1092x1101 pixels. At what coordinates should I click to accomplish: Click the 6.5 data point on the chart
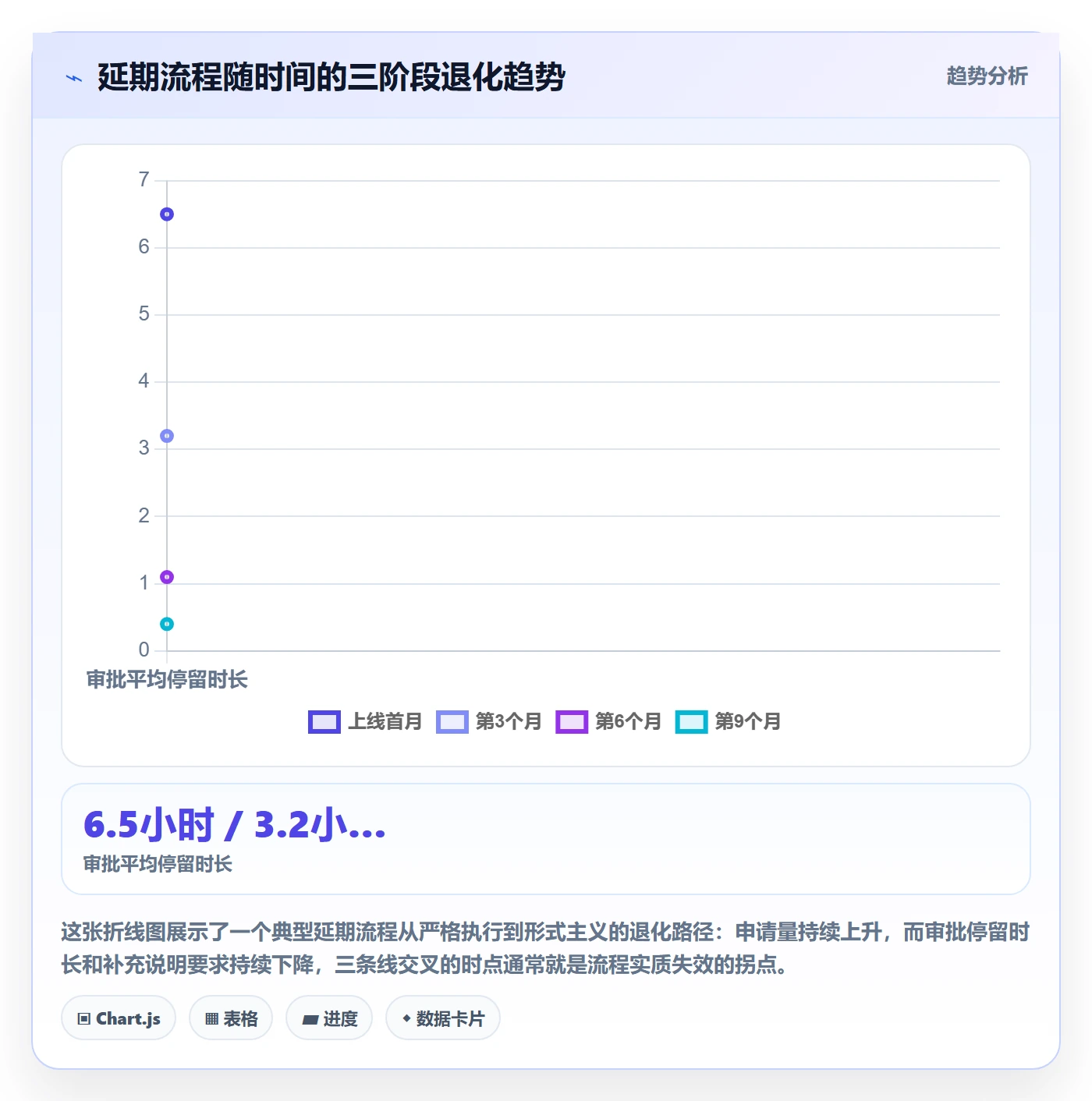point(167,214)
